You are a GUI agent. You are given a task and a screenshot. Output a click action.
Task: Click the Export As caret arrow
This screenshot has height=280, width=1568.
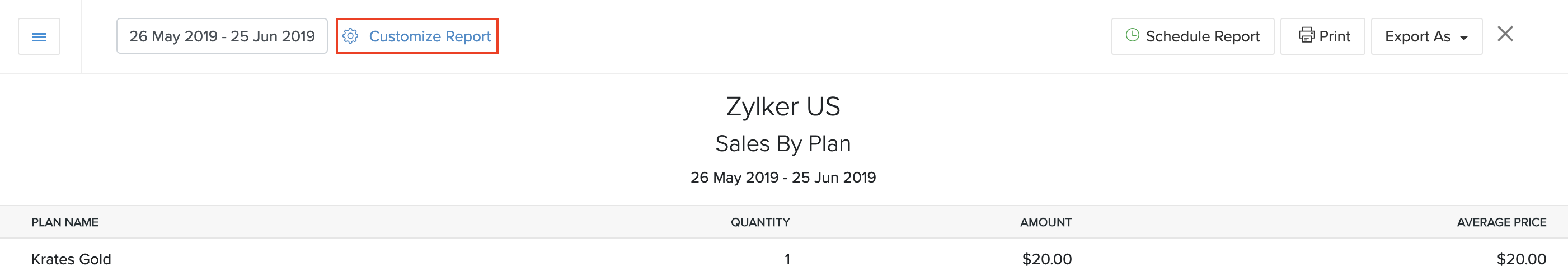pyautogui.click(x=1464, y=38)
